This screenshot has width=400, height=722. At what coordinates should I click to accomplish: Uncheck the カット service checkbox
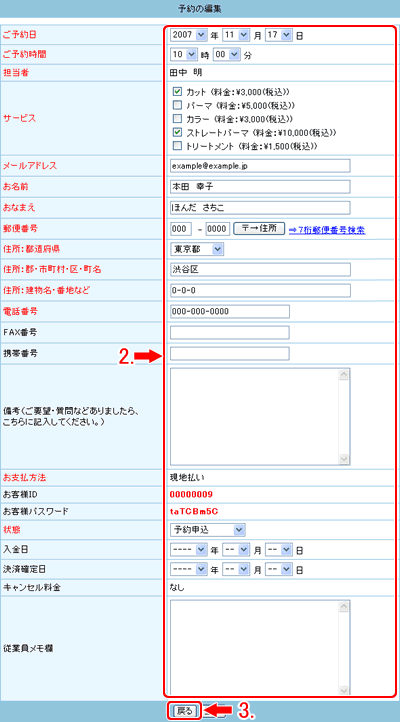pyautogui.click(x=177, y=91)
